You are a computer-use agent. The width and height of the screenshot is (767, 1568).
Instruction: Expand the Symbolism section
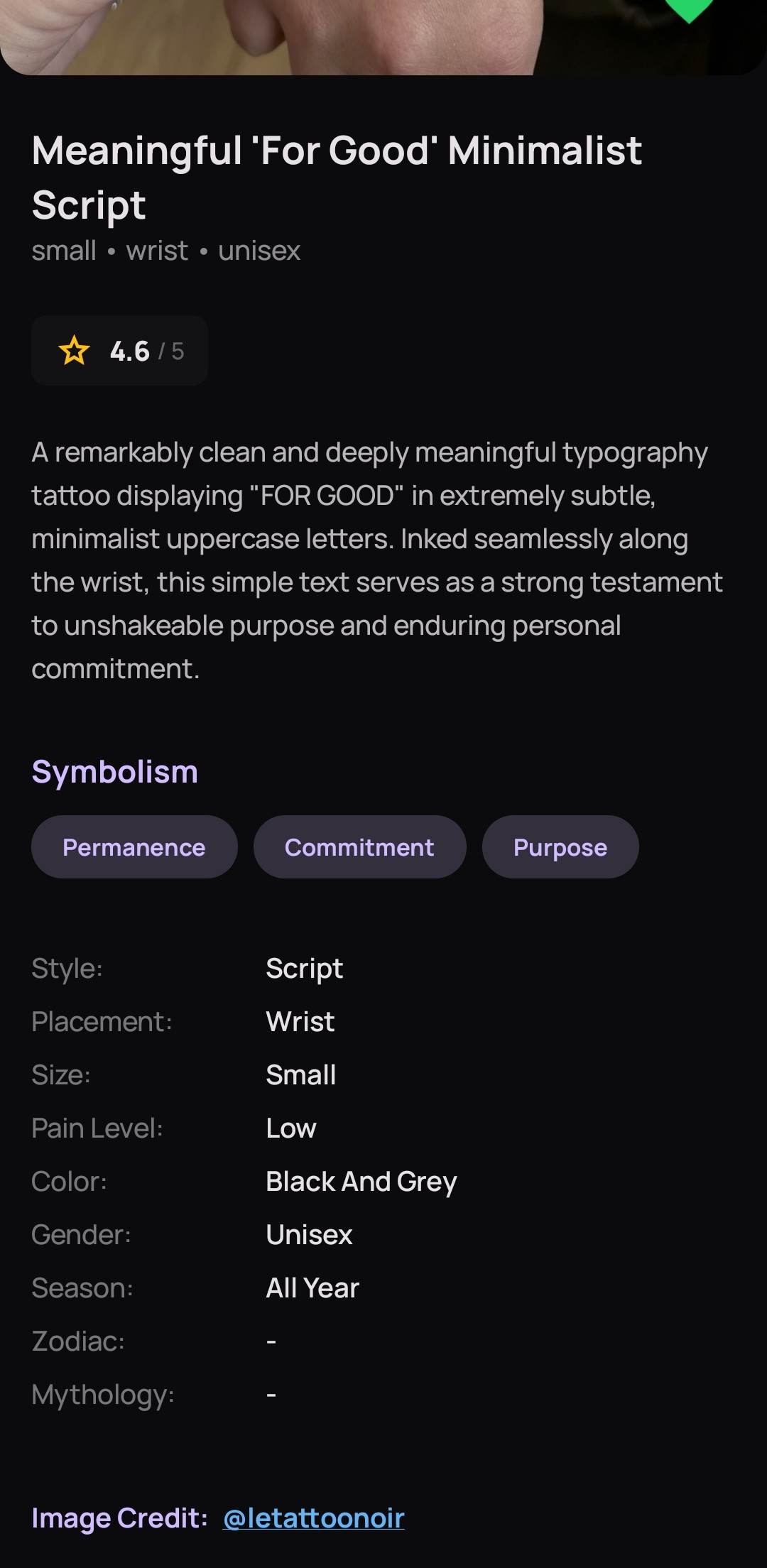(x=115, y=772)
